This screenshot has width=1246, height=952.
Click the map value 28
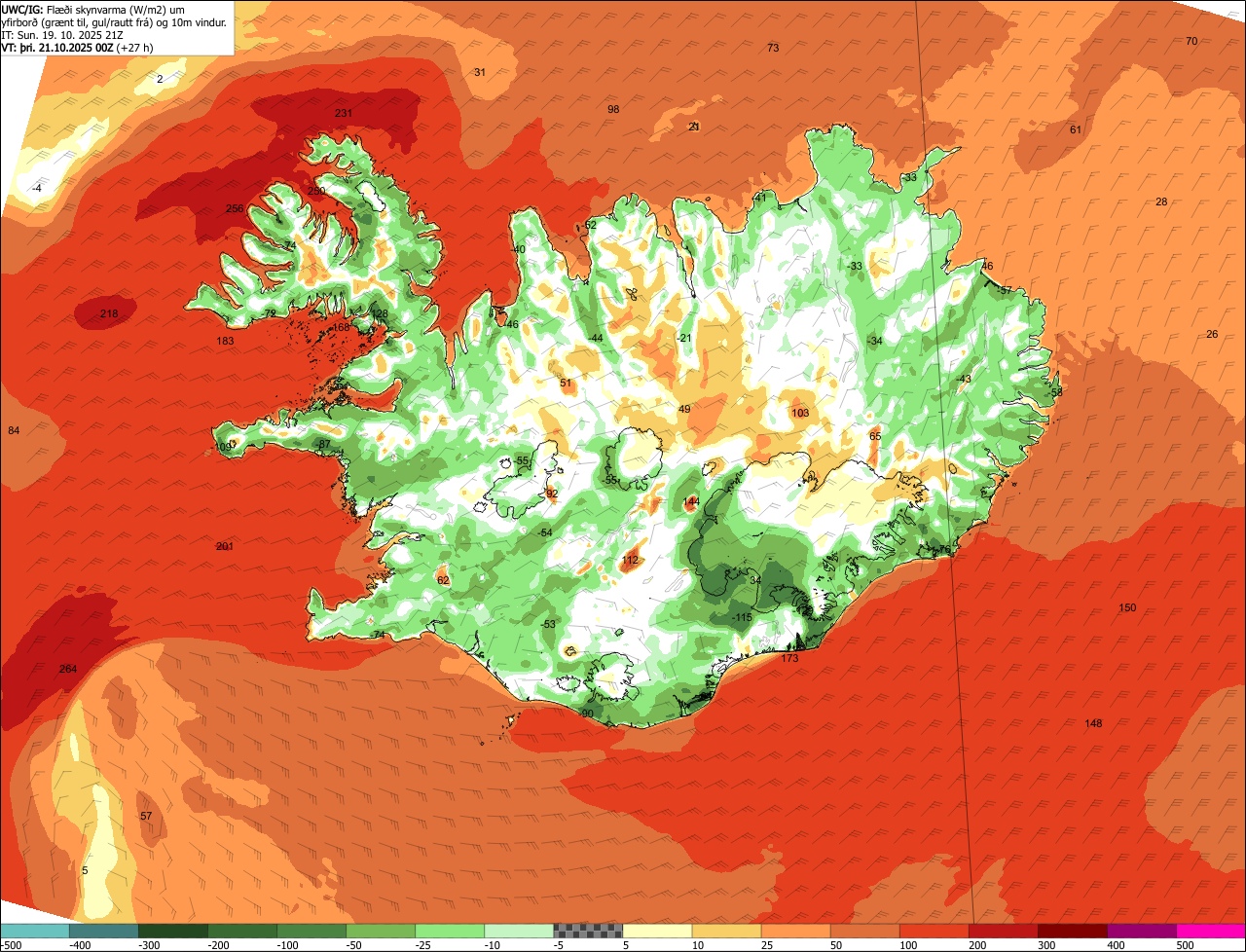1161,201
